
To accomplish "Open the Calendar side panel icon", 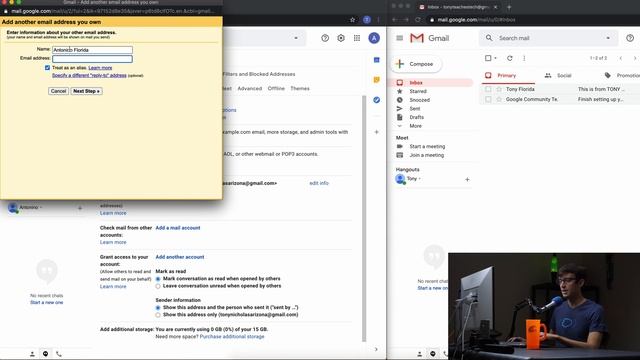I will [376, 60].
